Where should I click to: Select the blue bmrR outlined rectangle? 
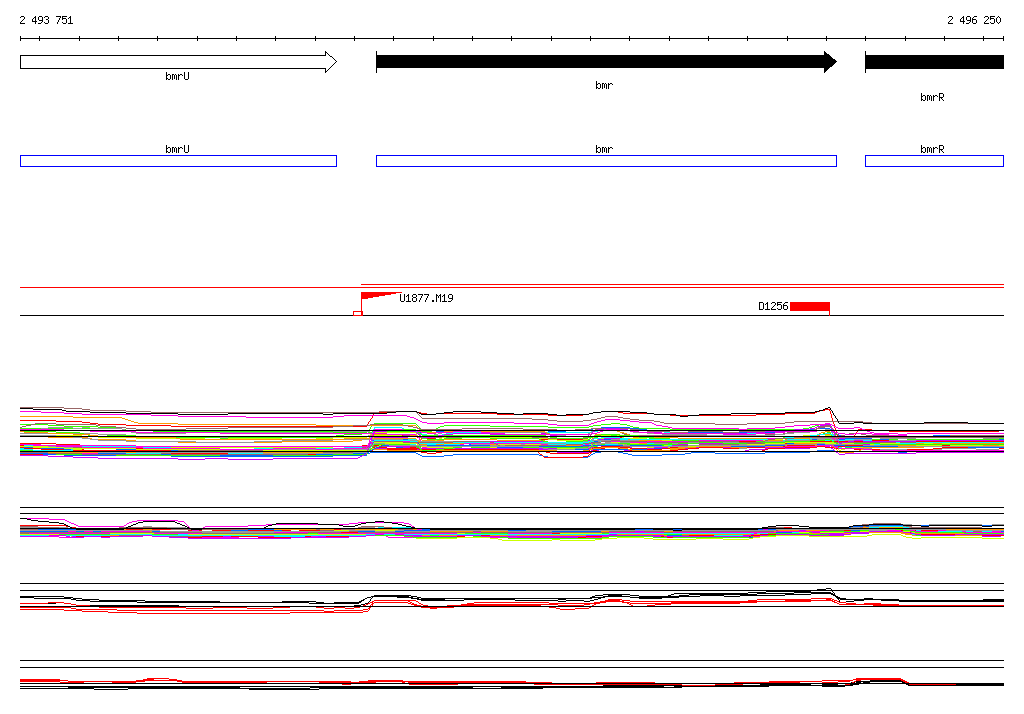coord(935,161)
